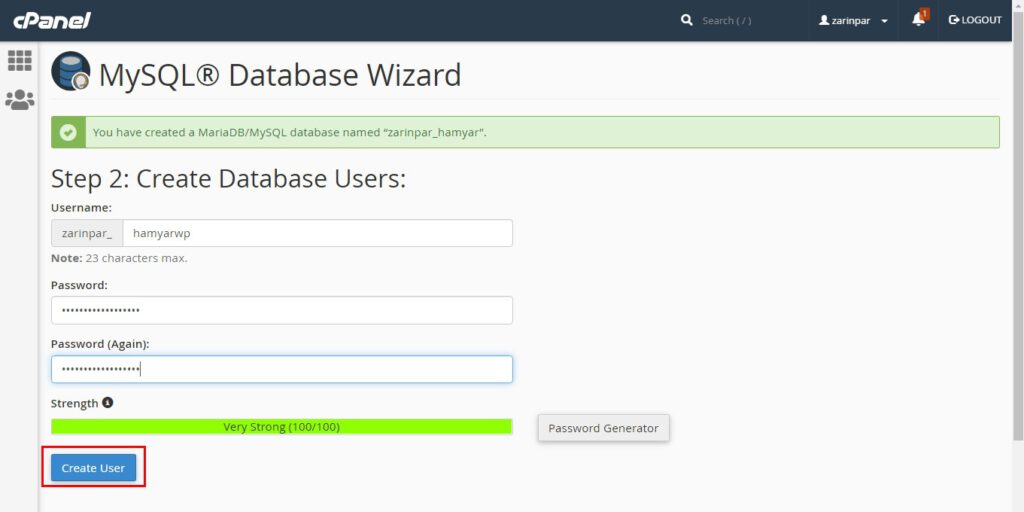Click the cPanel logo

pyautogui.click(x=52, y=20)
